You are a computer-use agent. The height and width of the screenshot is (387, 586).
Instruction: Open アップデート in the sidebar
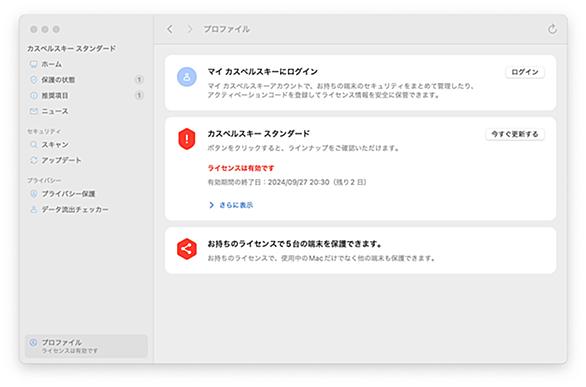(x=86, y=160)
